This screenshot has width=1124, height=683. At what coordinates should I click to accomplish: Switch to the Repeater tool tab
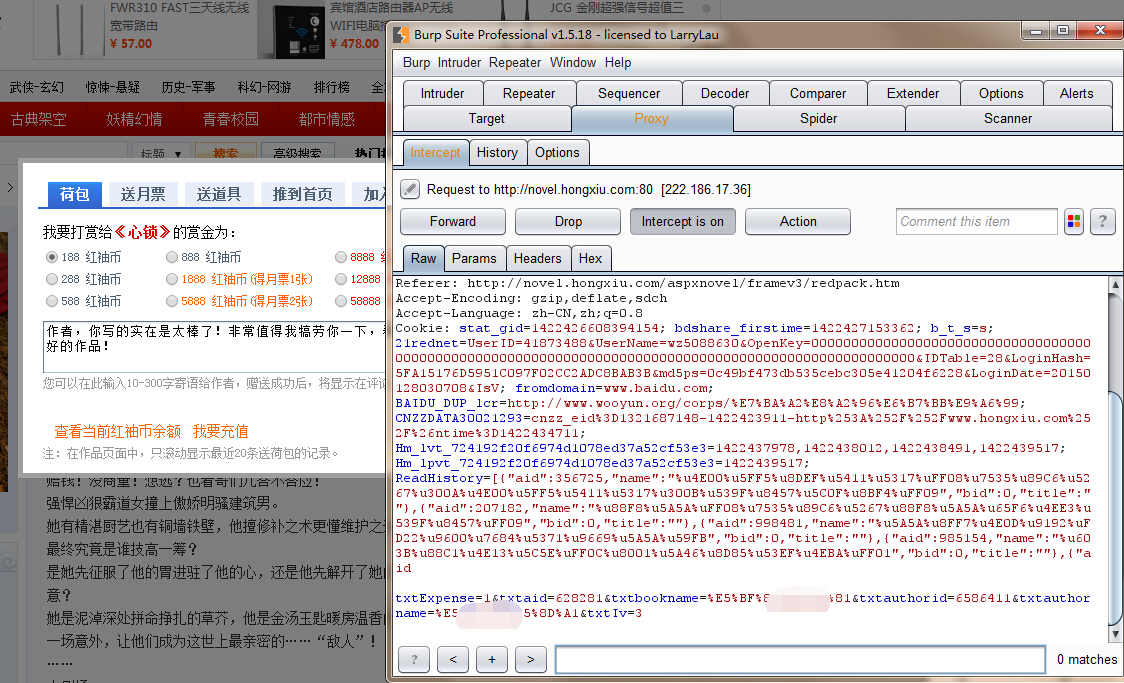(529, 93)
